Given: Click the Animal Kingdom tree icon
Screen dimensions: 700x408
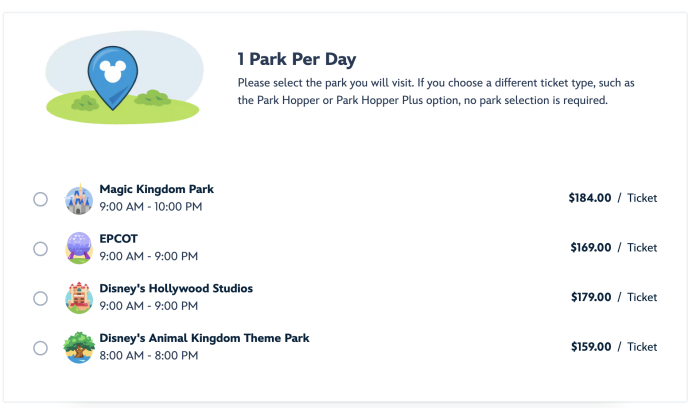Looking at the screenshot, I should [79, 347].
